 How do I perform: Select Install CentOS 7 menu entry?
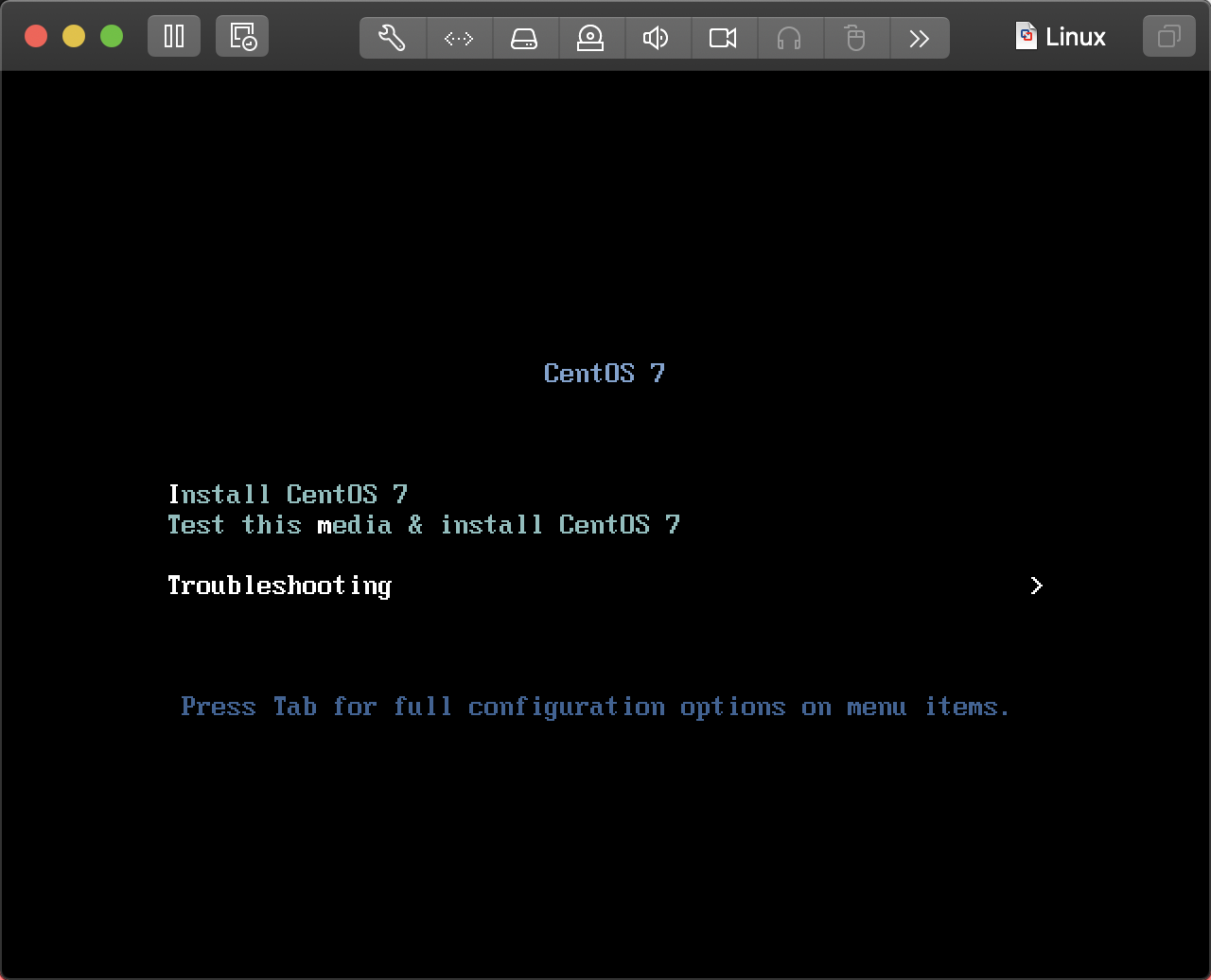point(288,494)
